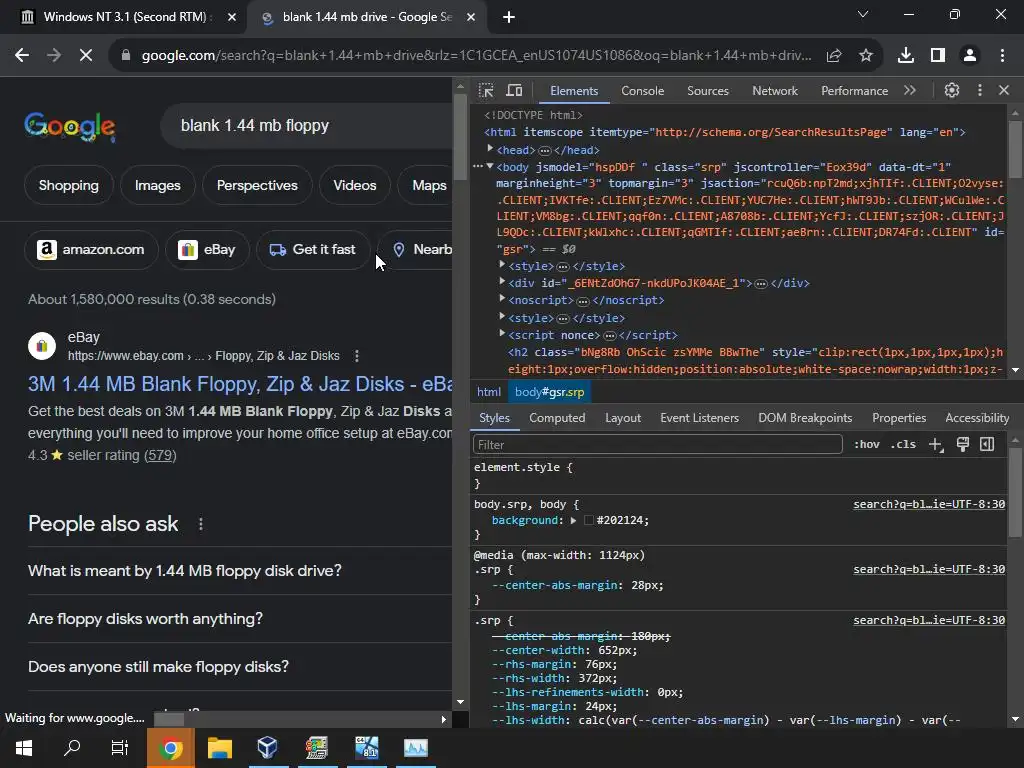This screenshot has height=768, width=1024.
Task: Open the DOM Breakpoints tab
Action: (805, 418)
